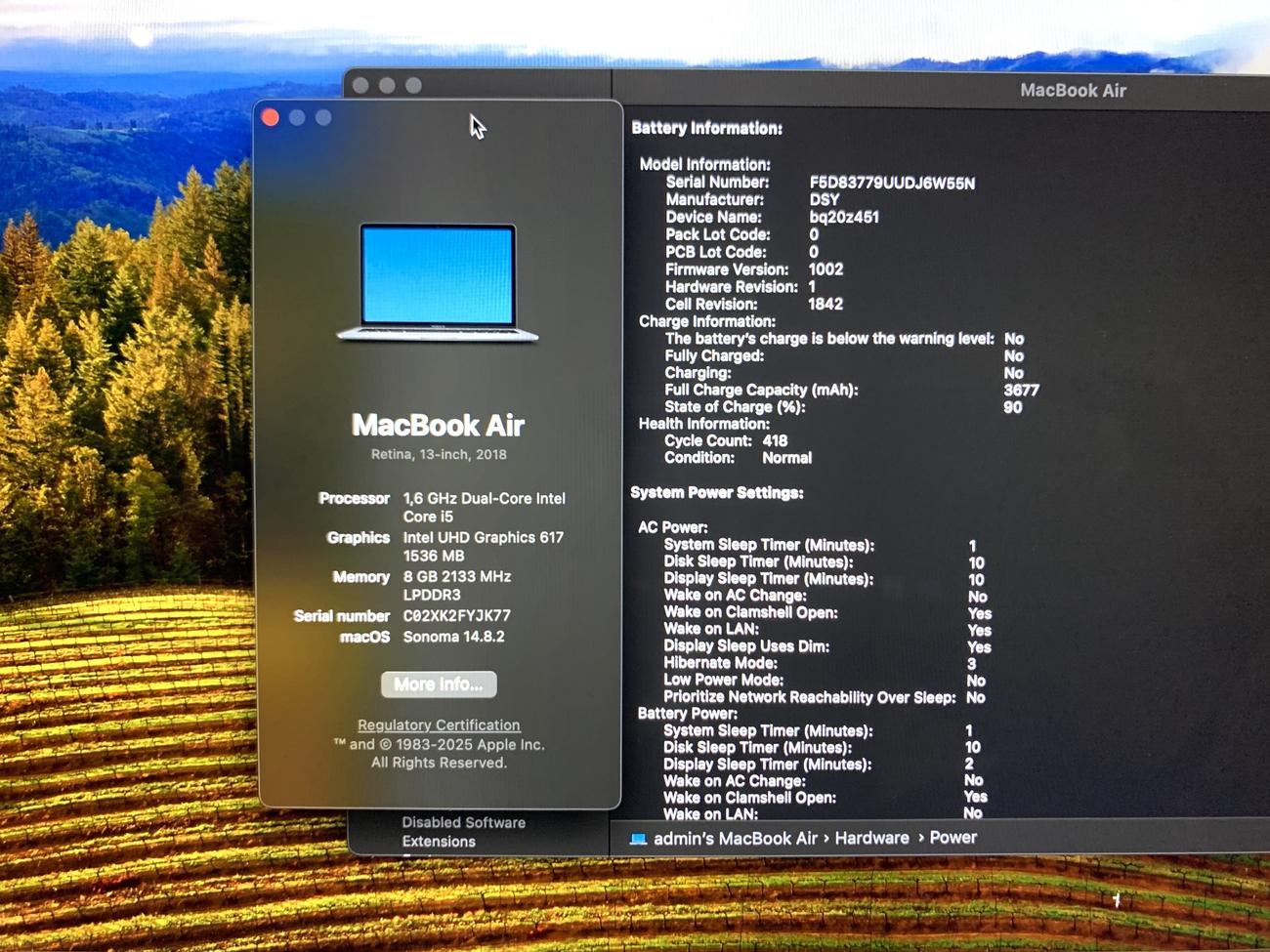Select Hardware in the path bar
The height and width of the screenshot is (952, 1270).
pyautogui.click(x=871, y=838)
